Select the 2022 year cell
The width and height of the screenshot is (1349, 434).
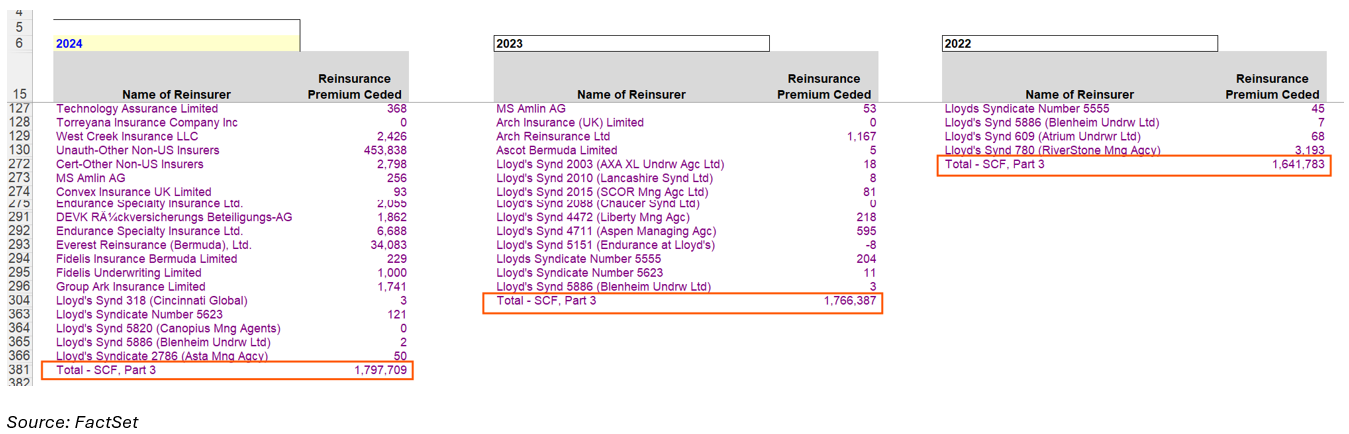[1080, 43]
